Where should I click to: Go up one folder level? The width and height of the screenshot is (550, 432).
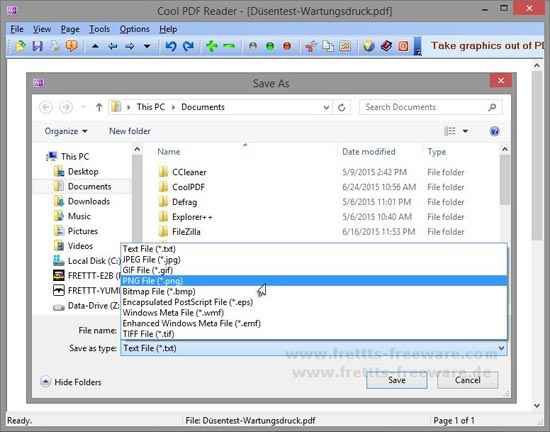click(x=99, y=107)
